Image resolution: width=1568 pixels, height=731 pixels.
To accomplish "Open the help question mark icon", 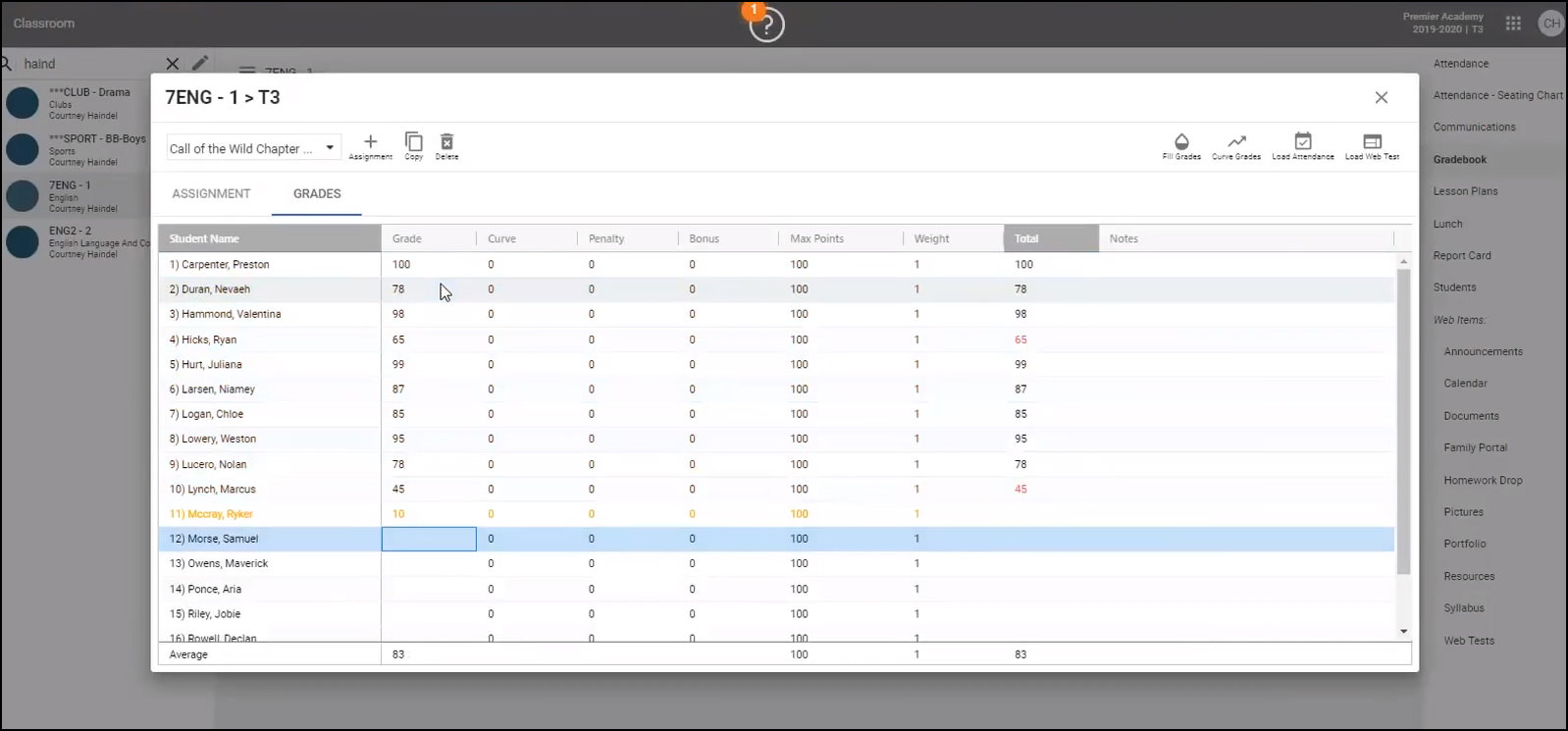I will [766, 25].
